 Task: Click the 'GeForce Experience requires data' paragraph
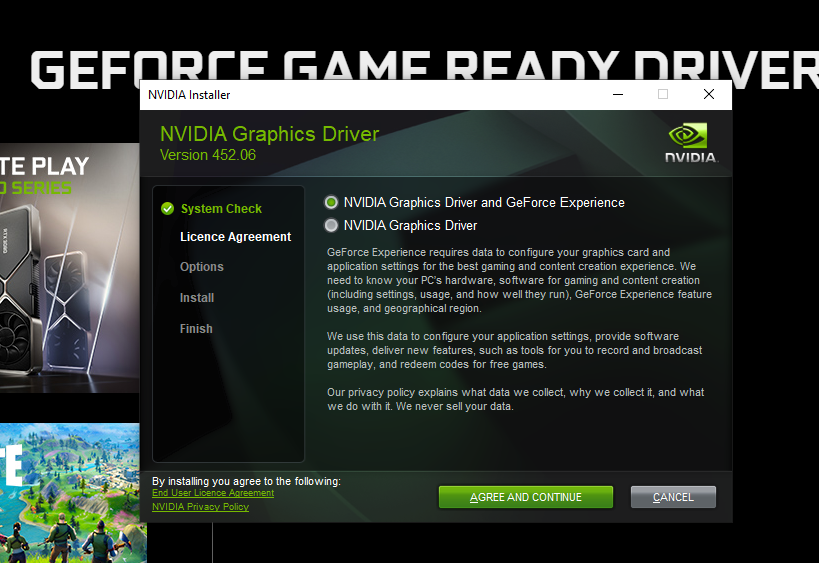pyautogui.click(x=519, y=280)
